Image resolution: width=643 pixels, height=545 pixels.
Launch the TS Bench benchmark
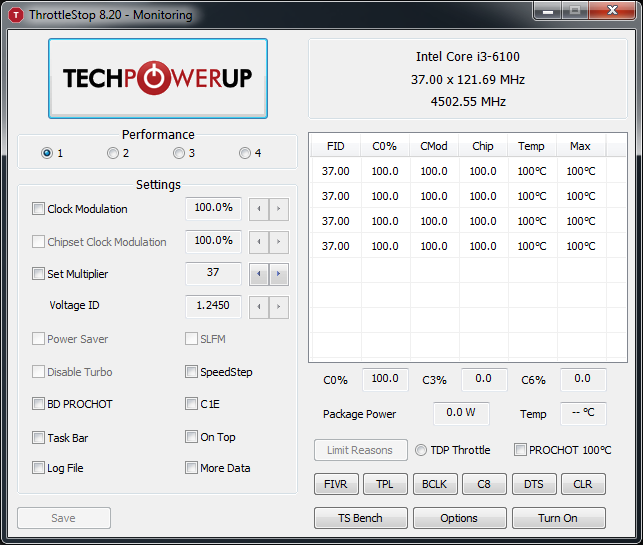pos(361,518)
